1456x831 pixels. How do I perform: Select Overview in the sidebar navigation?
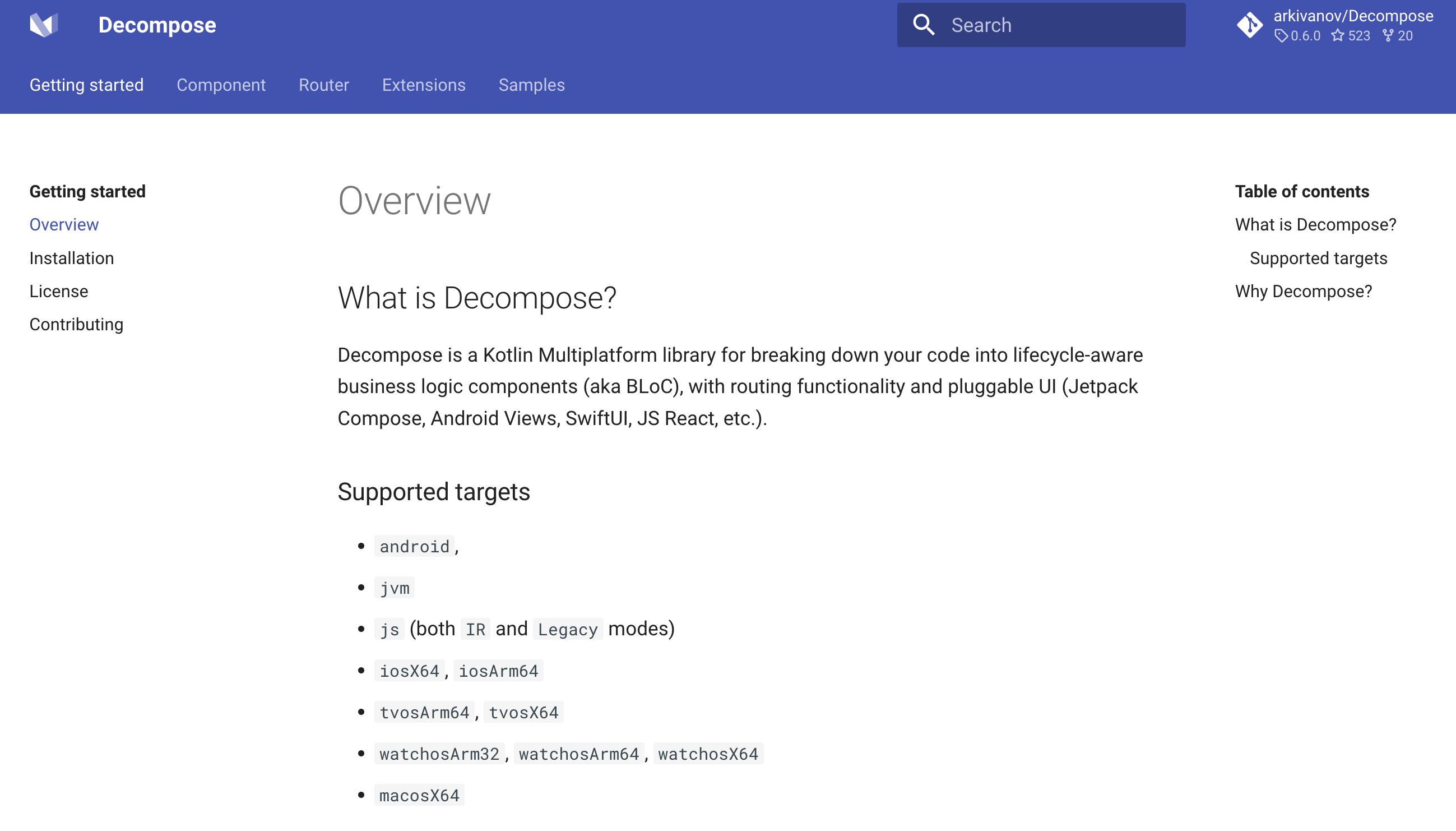pyautogui.click(x=64, y=225)
